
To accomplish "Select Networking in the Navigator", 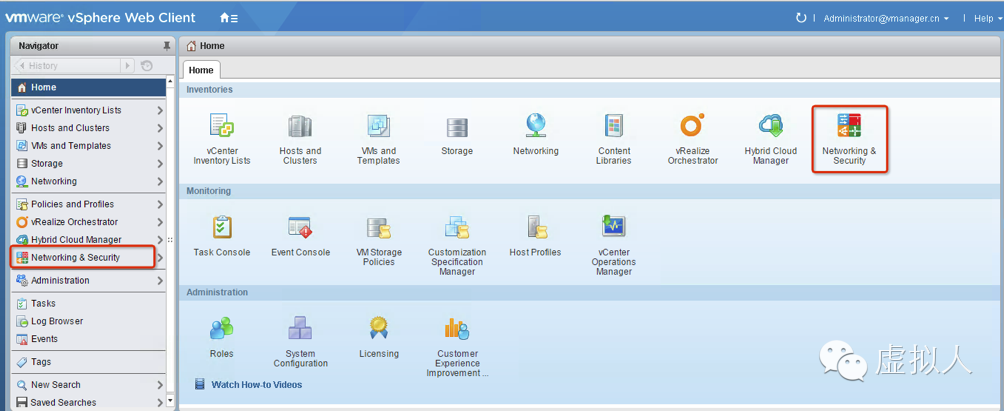I will [88, 181].
